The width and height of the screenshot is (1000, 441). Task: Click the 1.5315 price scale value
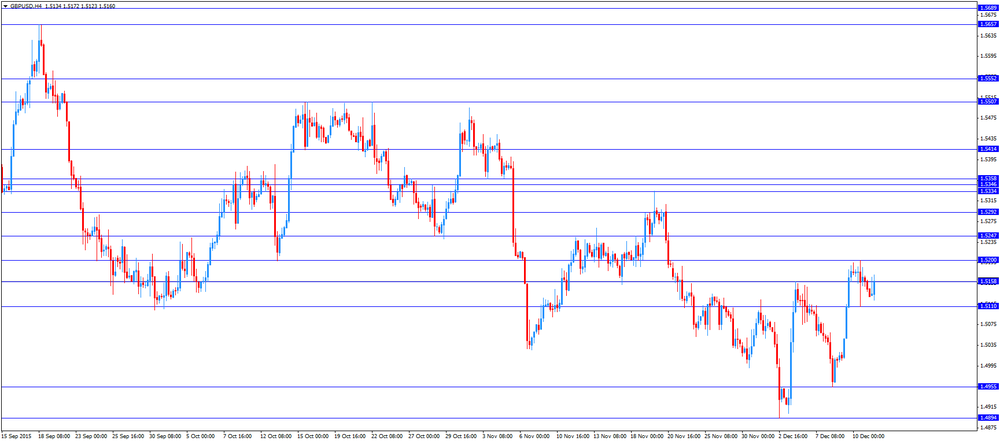(x=989, y=200)
